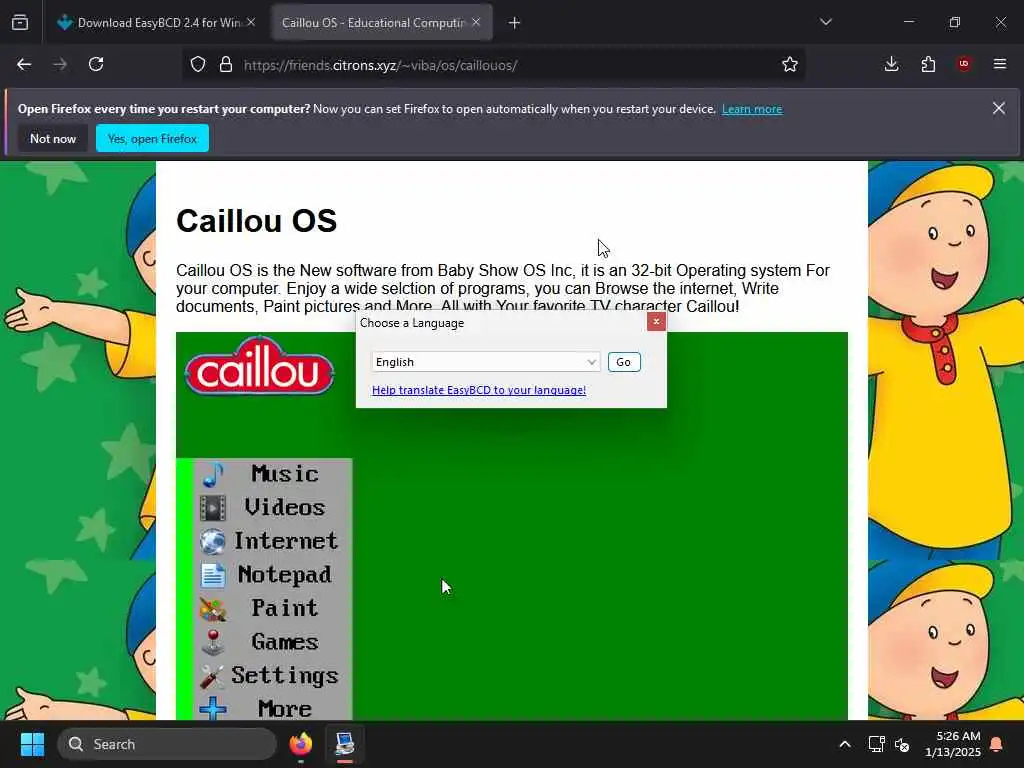The width and height of the screenshot is (1024, 768).
Task: Select the Settings menu label
Action: [x=285, y=675]
